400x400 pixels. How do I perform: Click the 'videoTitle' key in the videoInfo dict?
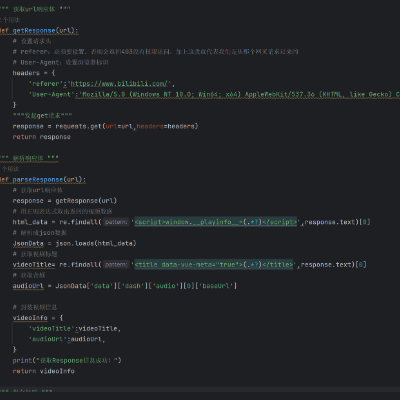(x=51, y=328)
